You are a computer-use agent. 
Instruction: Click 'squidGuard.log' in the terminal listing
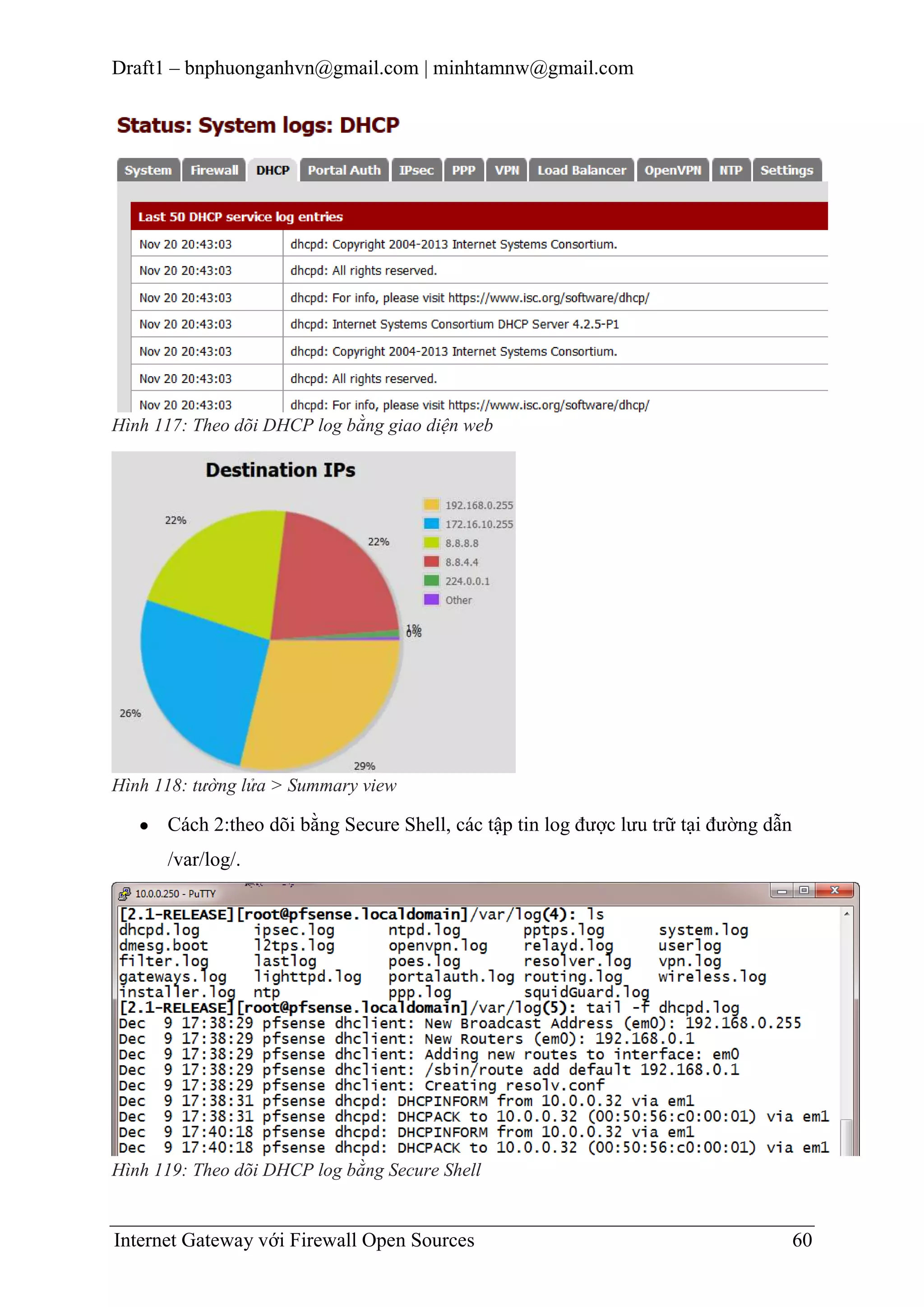[x=587, y=992]
